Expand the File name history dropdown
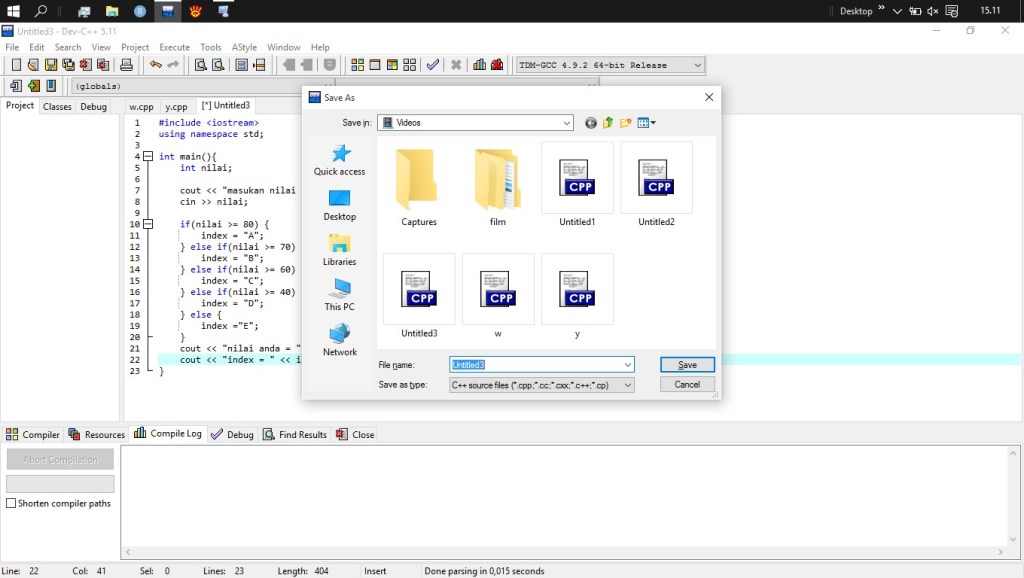This screenshot has height=578, width=1024. tap(628, 365)
